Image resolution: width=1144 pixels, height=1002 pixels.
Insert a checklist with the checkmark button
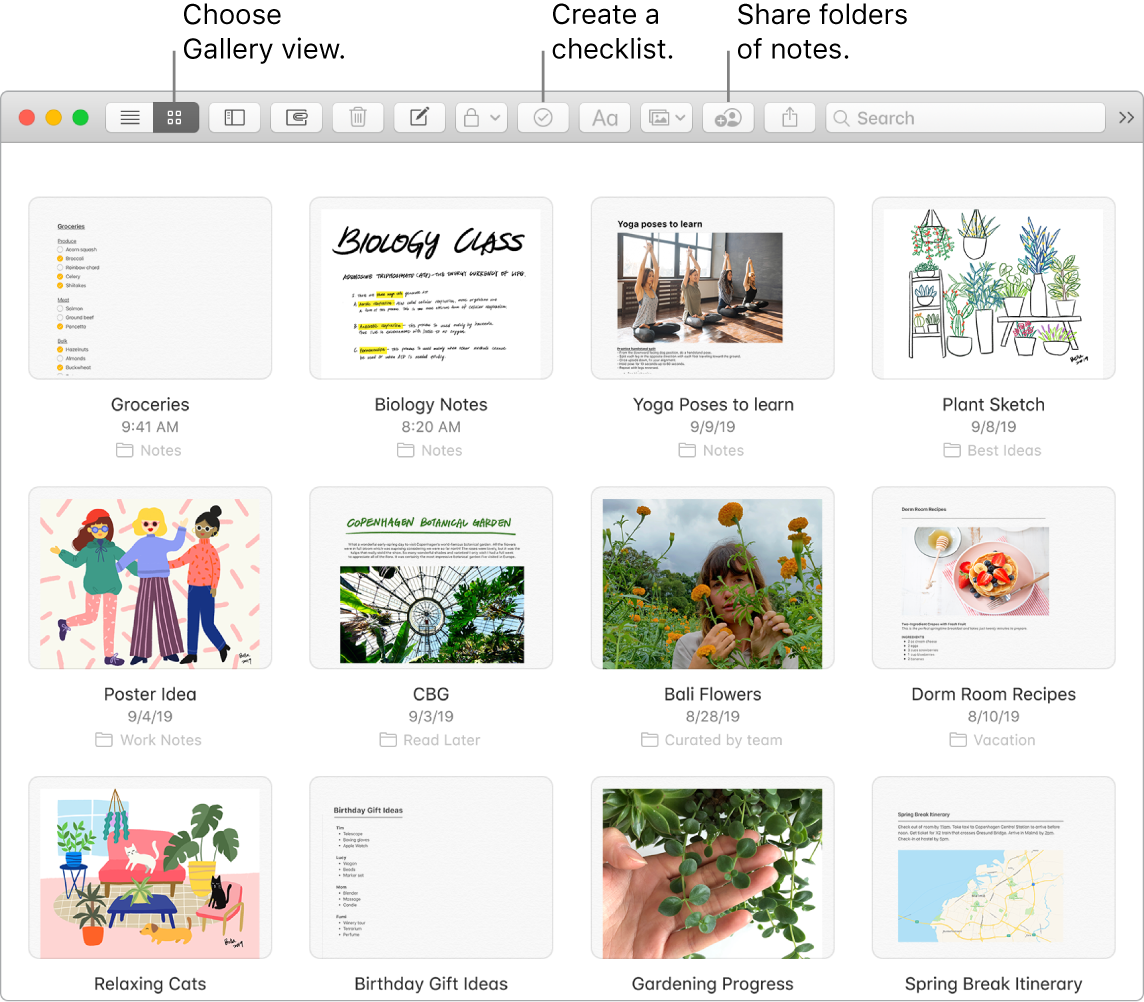[543, 117]
